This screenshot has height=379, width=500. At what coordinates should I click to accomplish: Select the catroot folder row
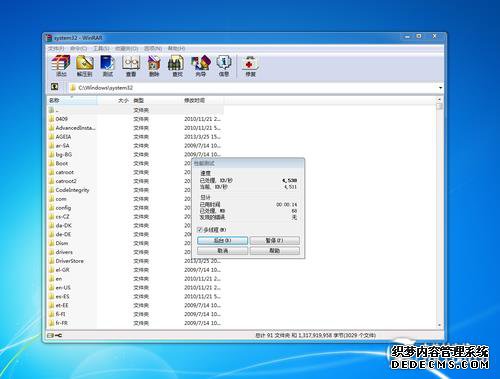coord(120,172)
